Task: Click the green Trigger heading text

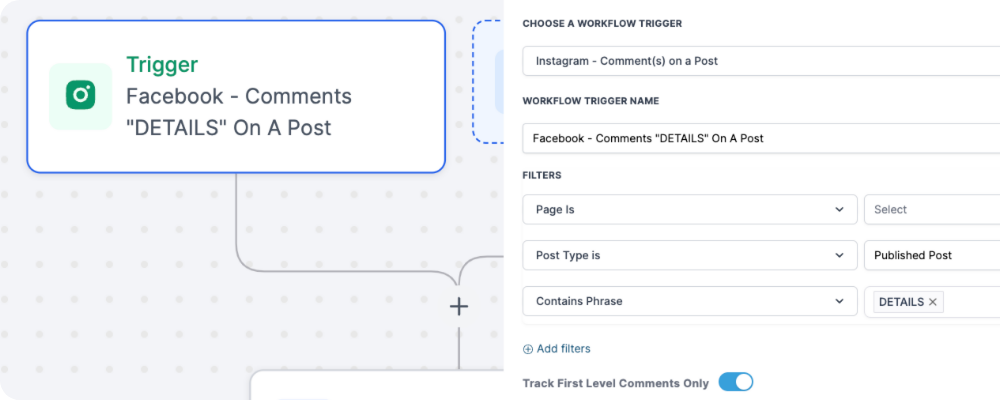Action: click(162, 64)
